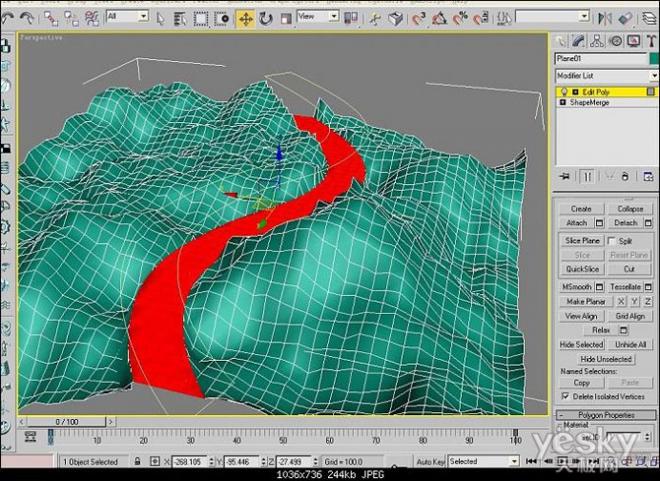Click the Hide Unselected button
The height and width of the screenshot is (481, 660).
pyautogui.click(x=606, y=359)
